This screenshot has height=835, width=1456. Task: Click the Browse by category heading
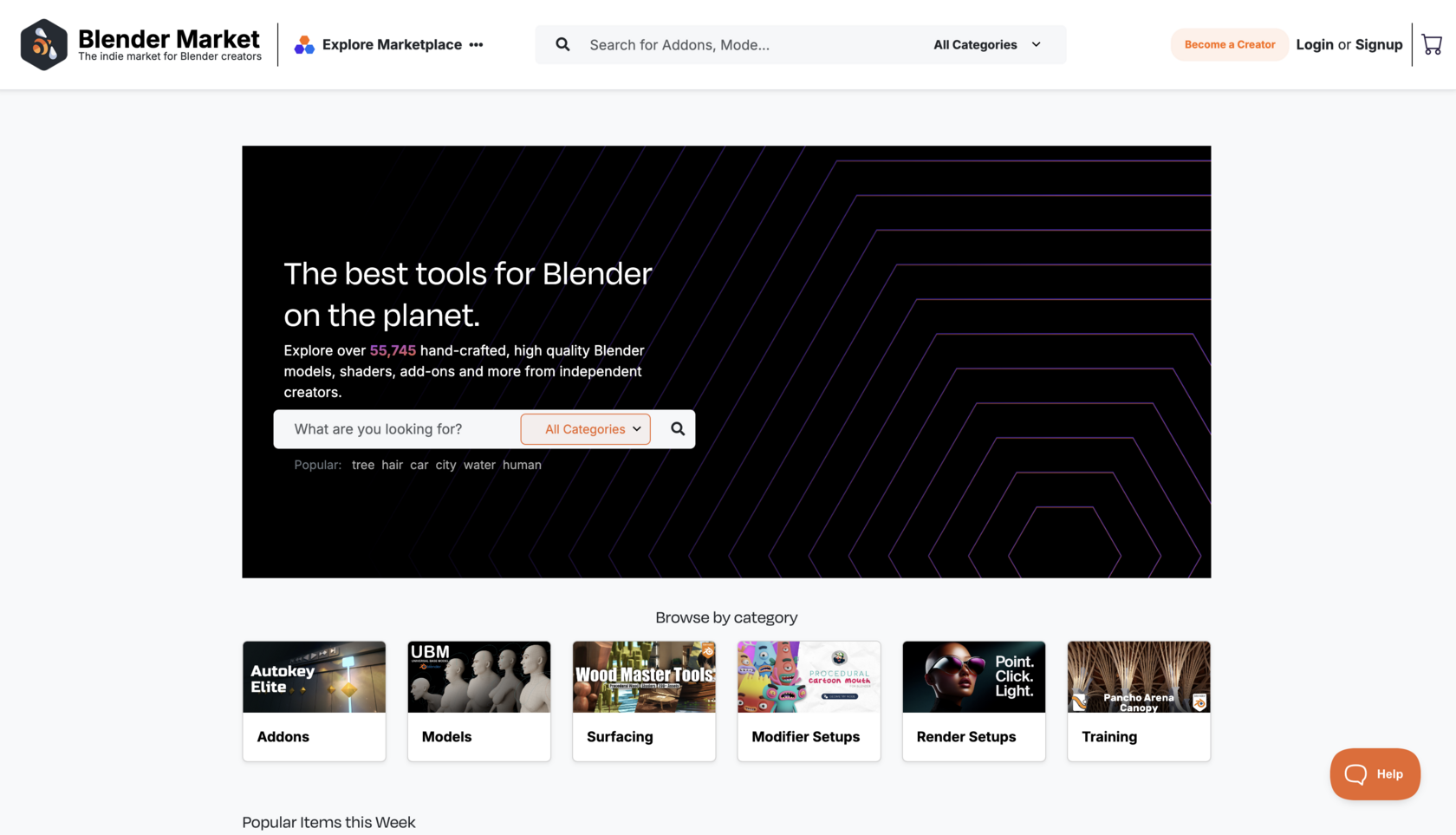[x=726, y=618]
